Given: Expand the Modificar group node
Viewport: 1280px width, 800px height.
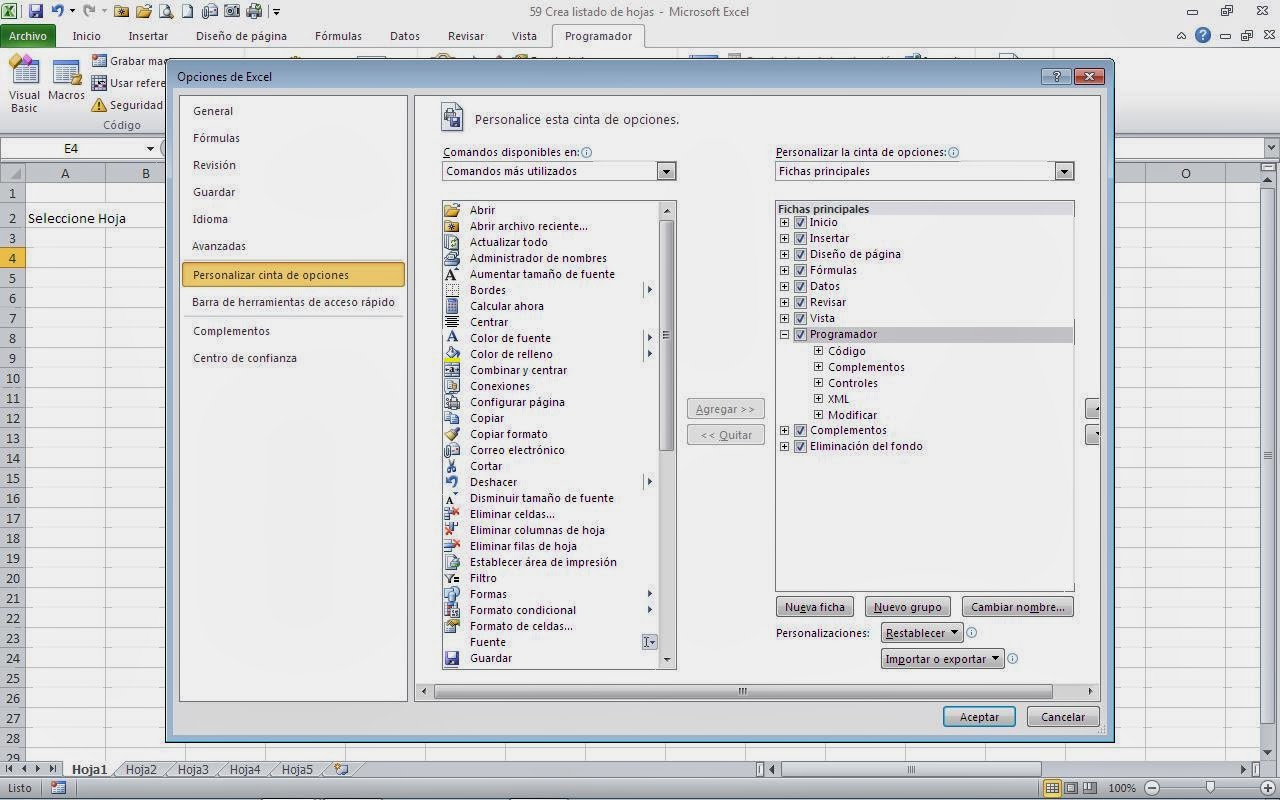Looking at the screenshot, I should point(818,415).
